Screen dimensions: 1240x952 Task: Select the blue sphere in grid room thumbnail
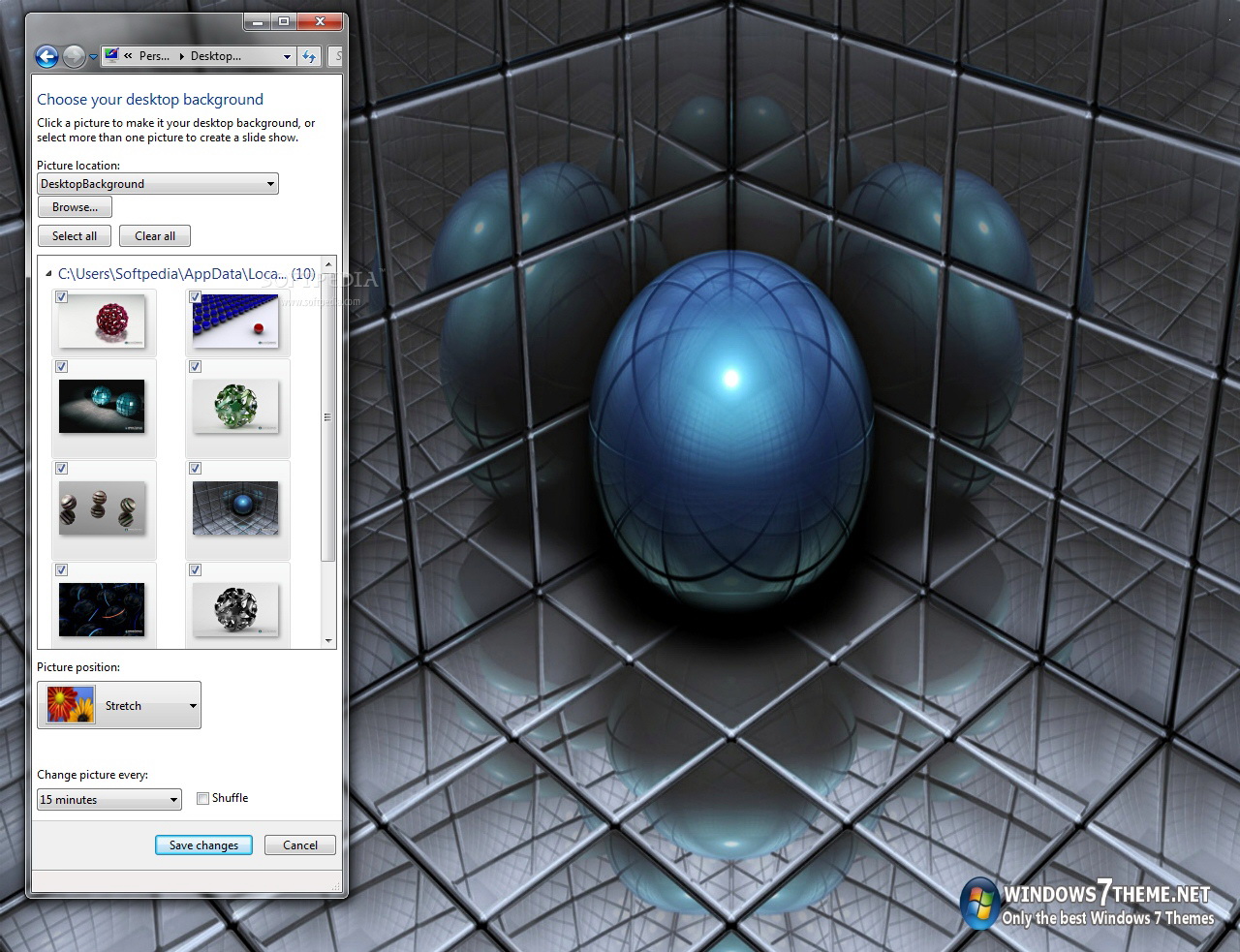[235, 508]
